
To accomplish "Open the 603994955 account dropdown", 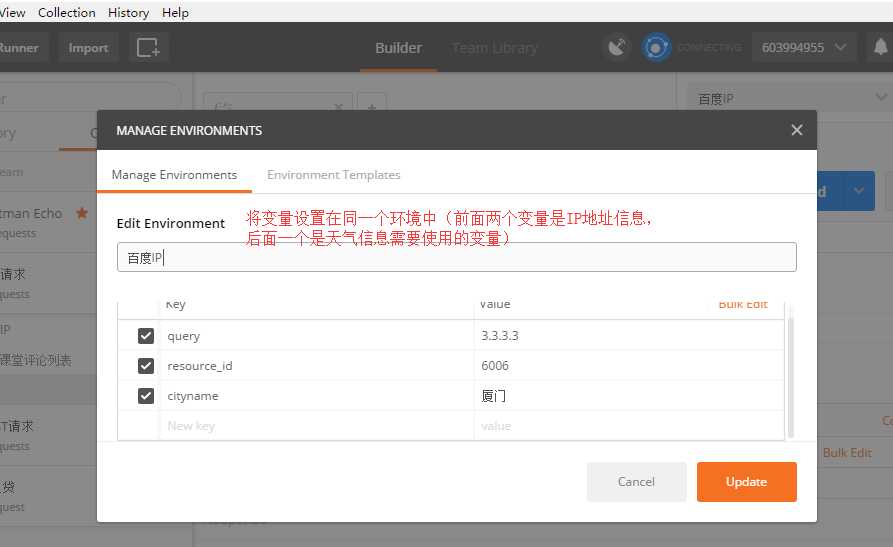I will pos(804,48).
